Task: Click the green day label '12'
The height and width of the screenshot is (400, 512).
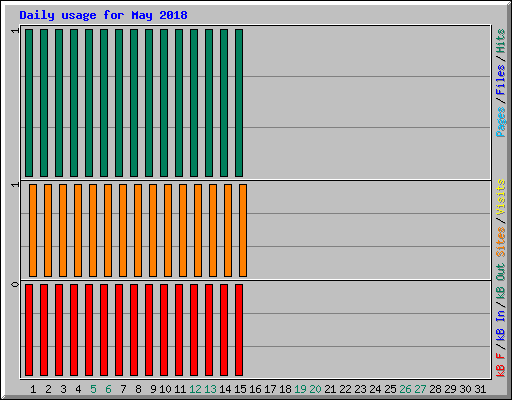Action: pyautogui.click(x=195, y=389)
